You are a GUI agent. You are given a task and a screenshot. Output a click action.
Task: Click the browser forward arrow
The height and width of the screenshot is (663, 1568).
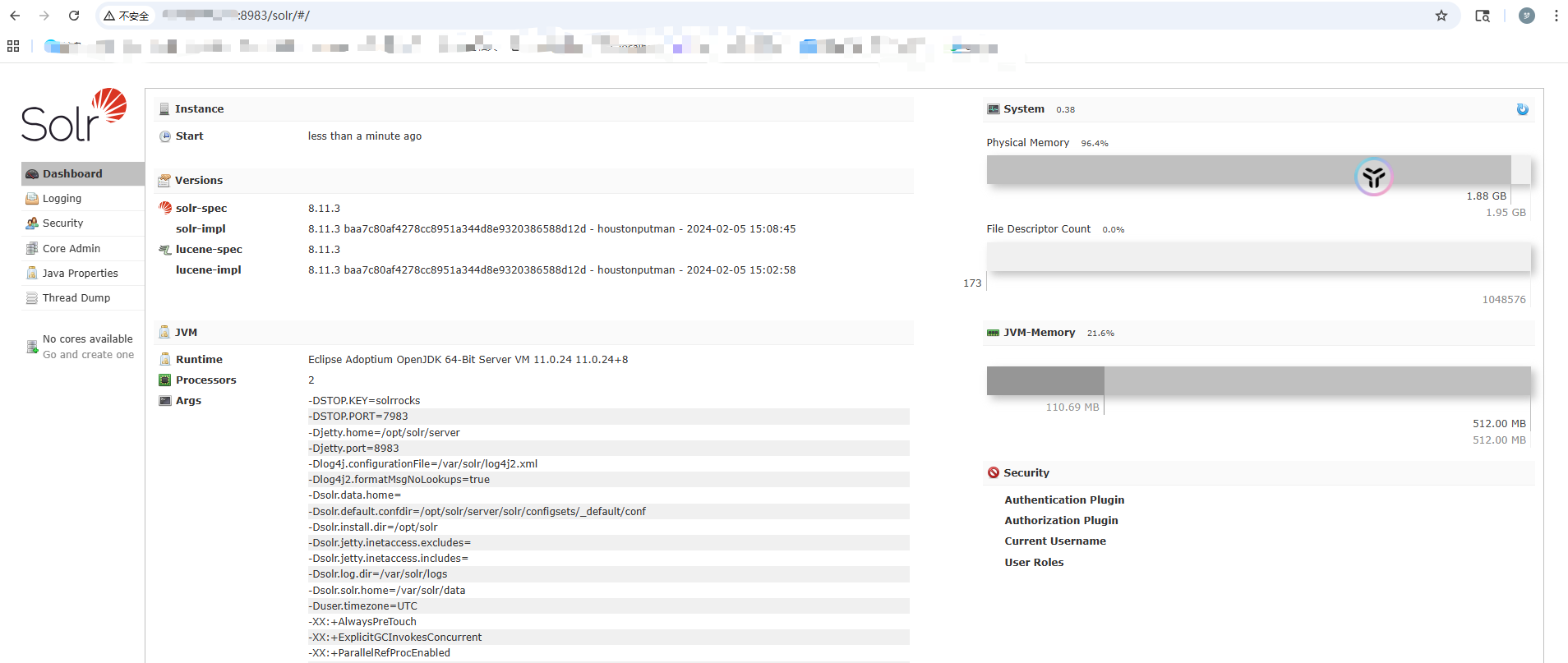44,16
